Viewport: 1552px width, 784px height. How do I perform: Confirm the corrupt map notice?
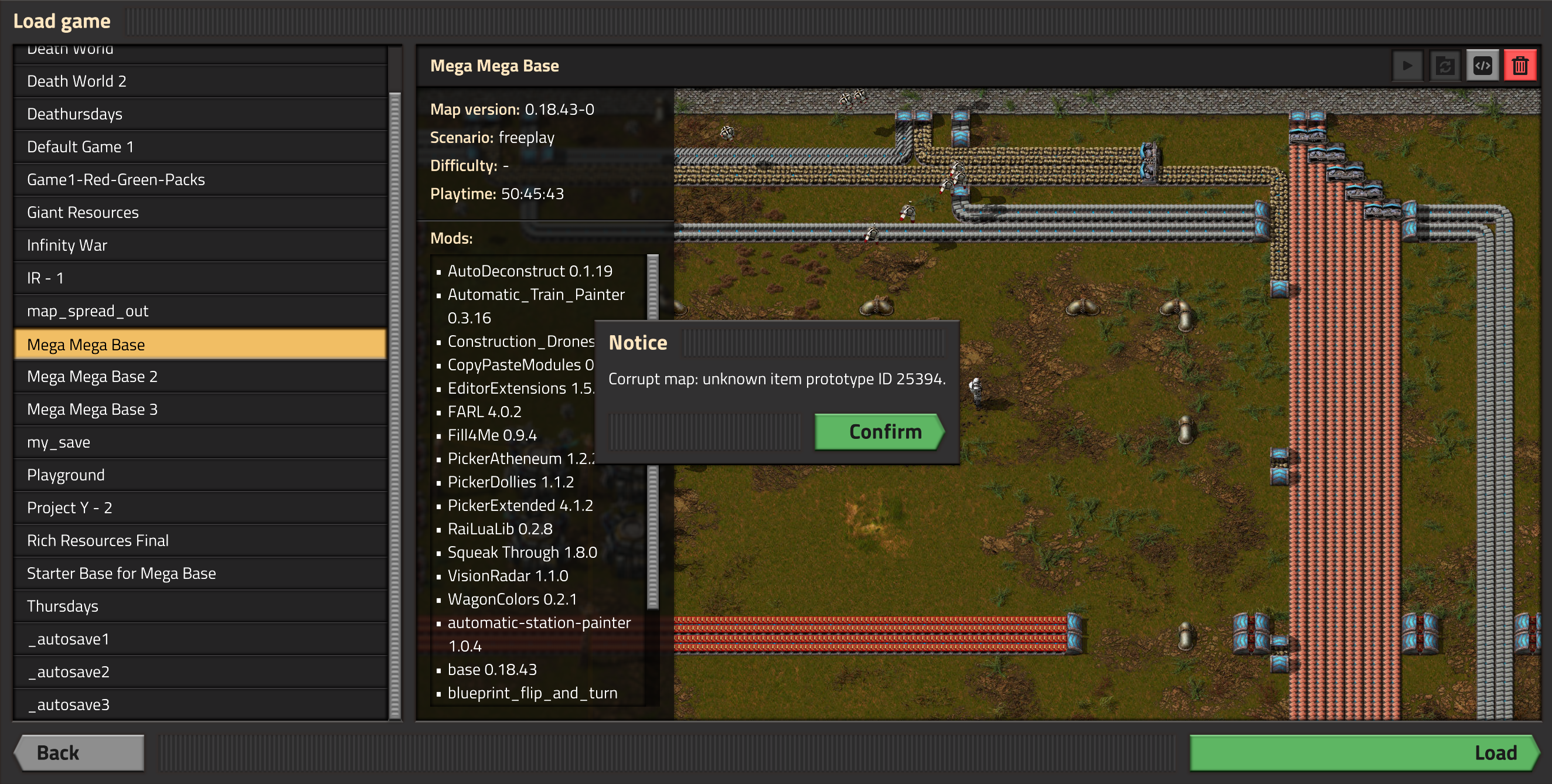pos(879,432)
